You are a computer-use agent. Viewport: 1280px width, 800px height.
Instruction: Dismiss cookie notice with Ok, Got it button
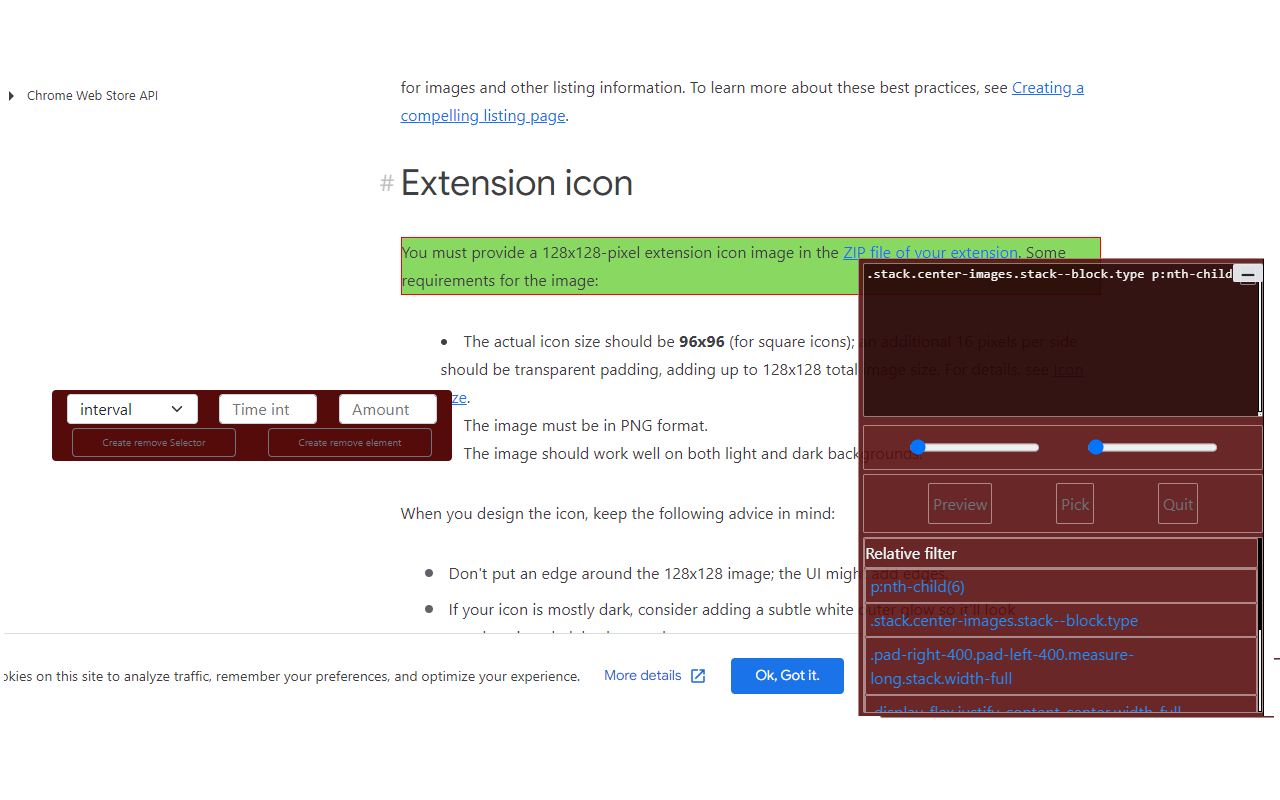tap(787, 675)
